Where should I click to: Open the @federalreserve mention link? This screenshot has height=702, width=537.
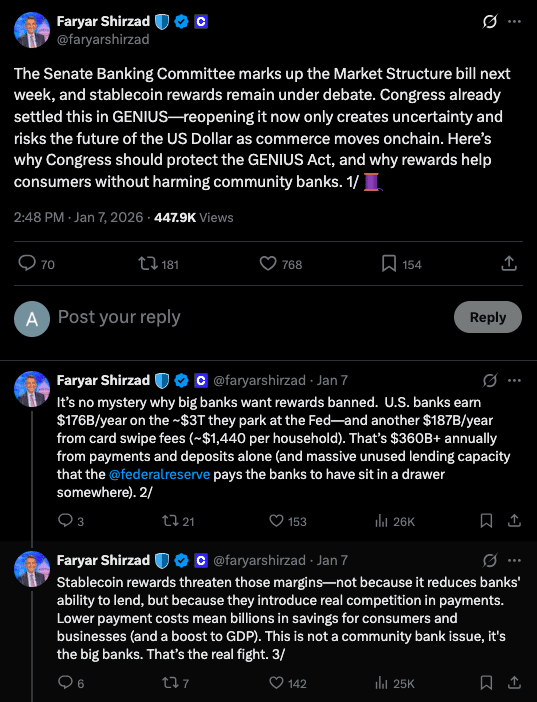[159, 475]
